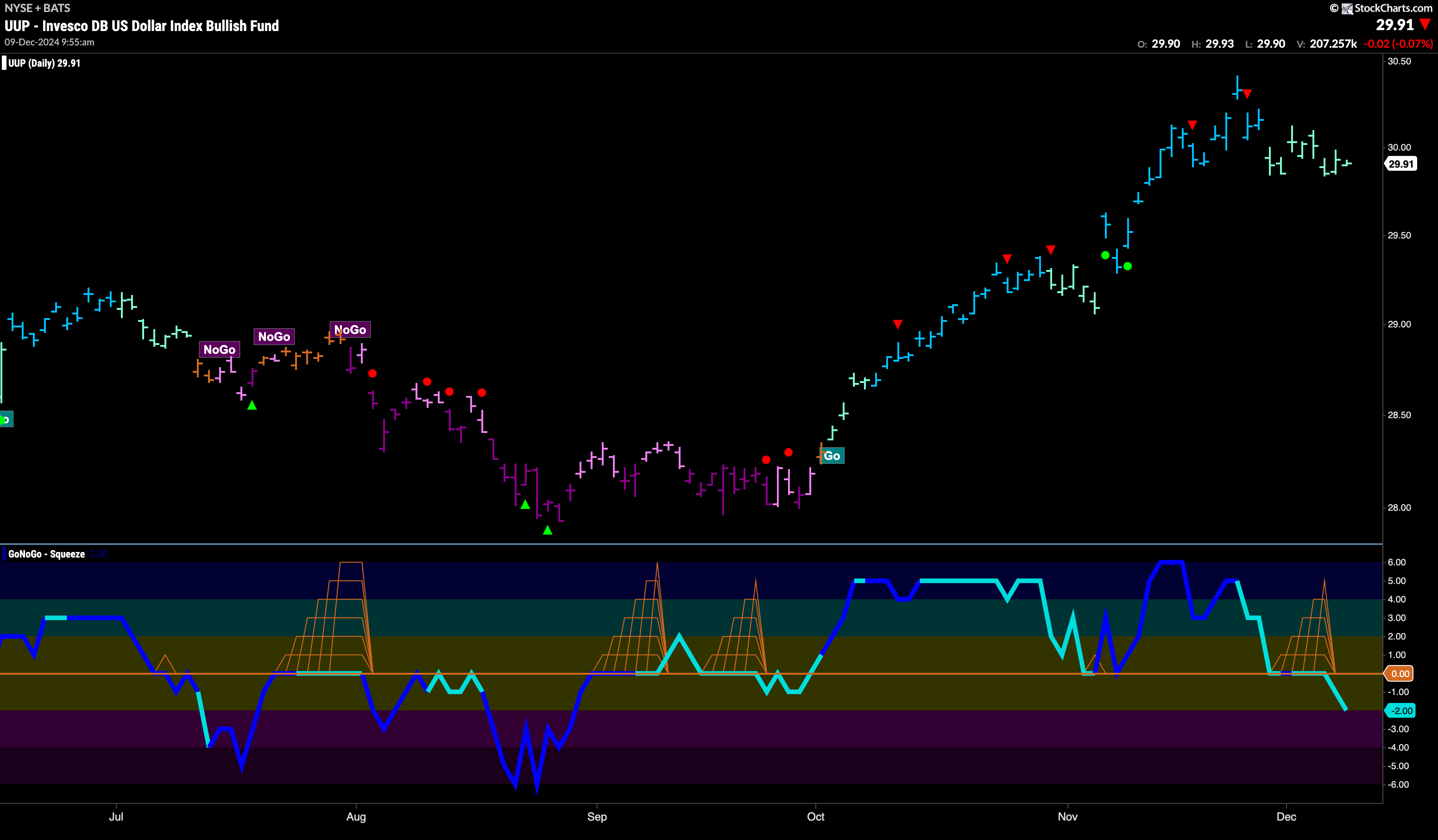
Task: Click the high value 29.93 in header
Action: 1219,44
